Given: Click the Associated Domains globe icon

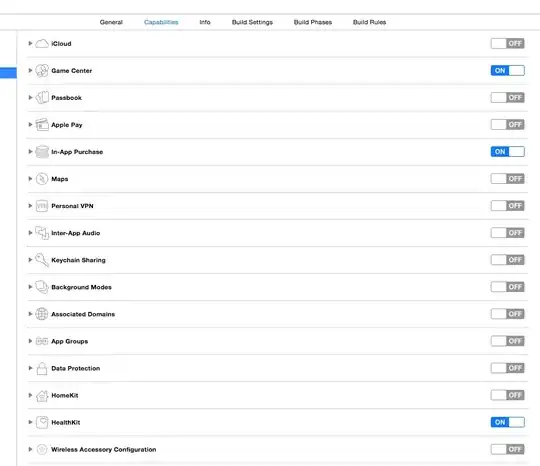Looking at the screenshot, I should point(42,314).
